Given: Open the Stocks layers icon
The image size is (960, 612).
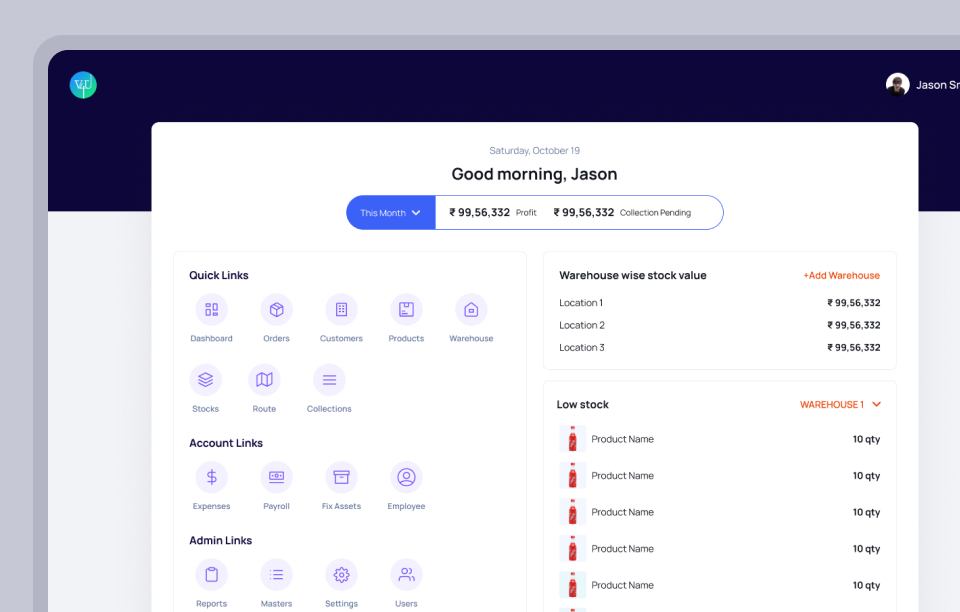Looking at the screenshot, I should 205,380.
